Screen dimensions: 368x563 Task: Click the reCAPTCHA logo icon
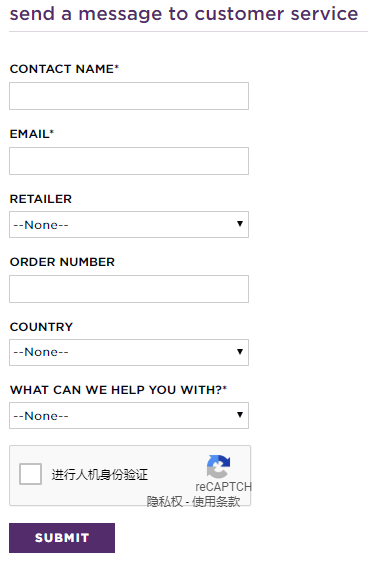[x=218, y=466]
